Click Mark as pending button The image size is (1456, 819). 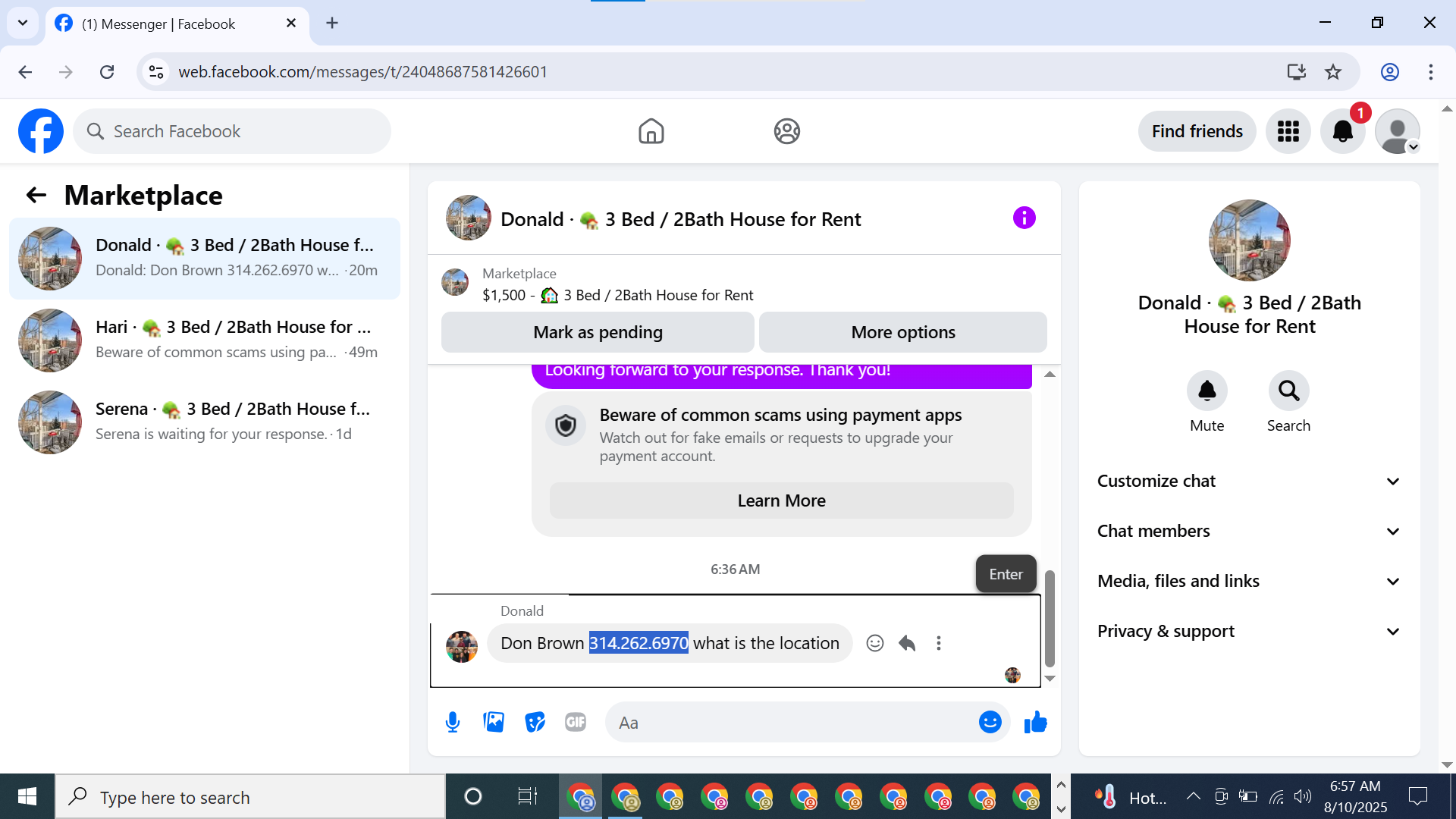(598, 332)
